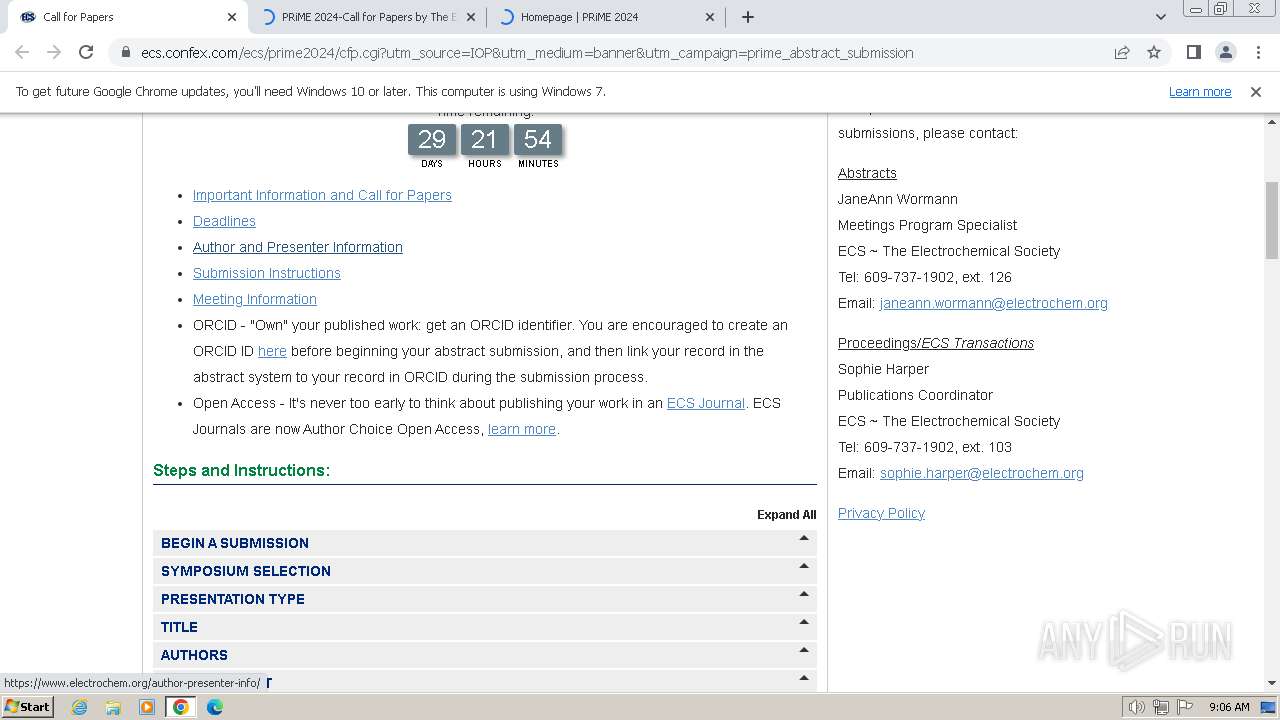The image size is (1280, 720).
Task: Open the tab search chevron
Action: pyautogui.click(x=1160, y=16)
